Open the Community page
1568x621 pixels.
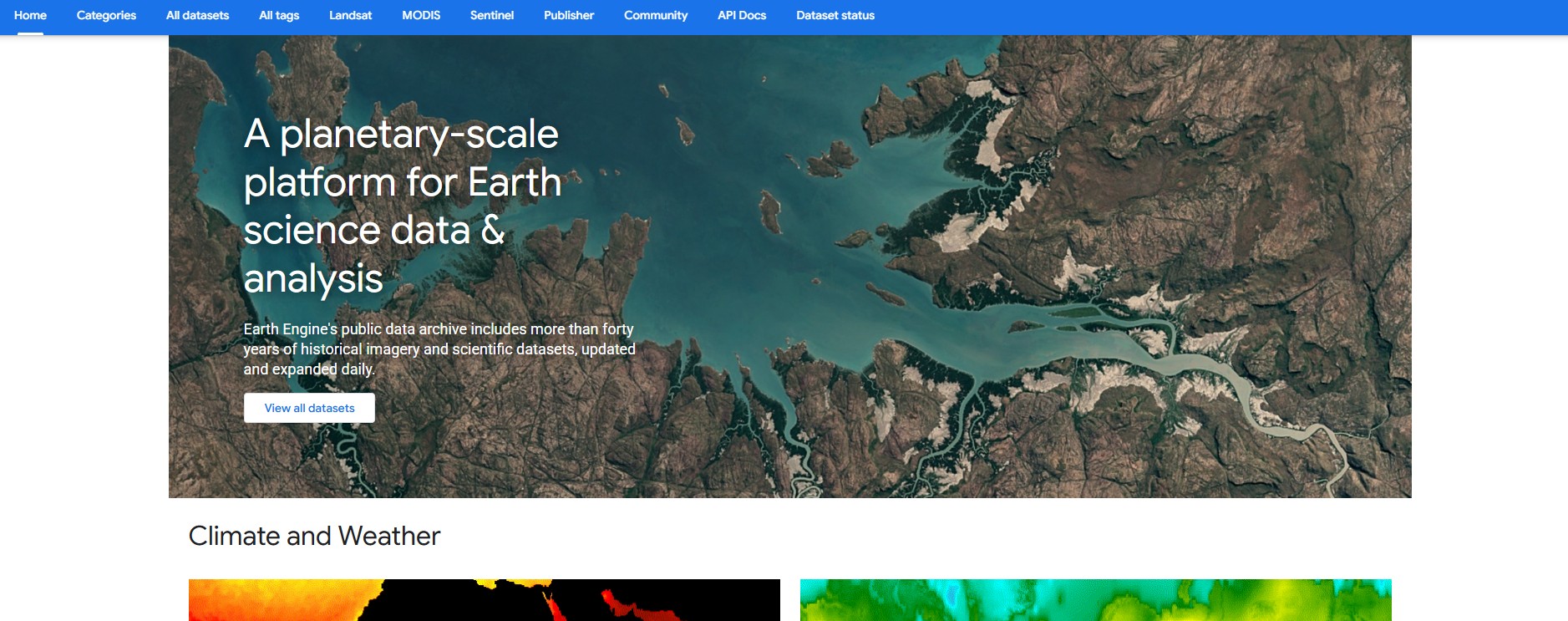pyautogui.click(x=656, y=15)
